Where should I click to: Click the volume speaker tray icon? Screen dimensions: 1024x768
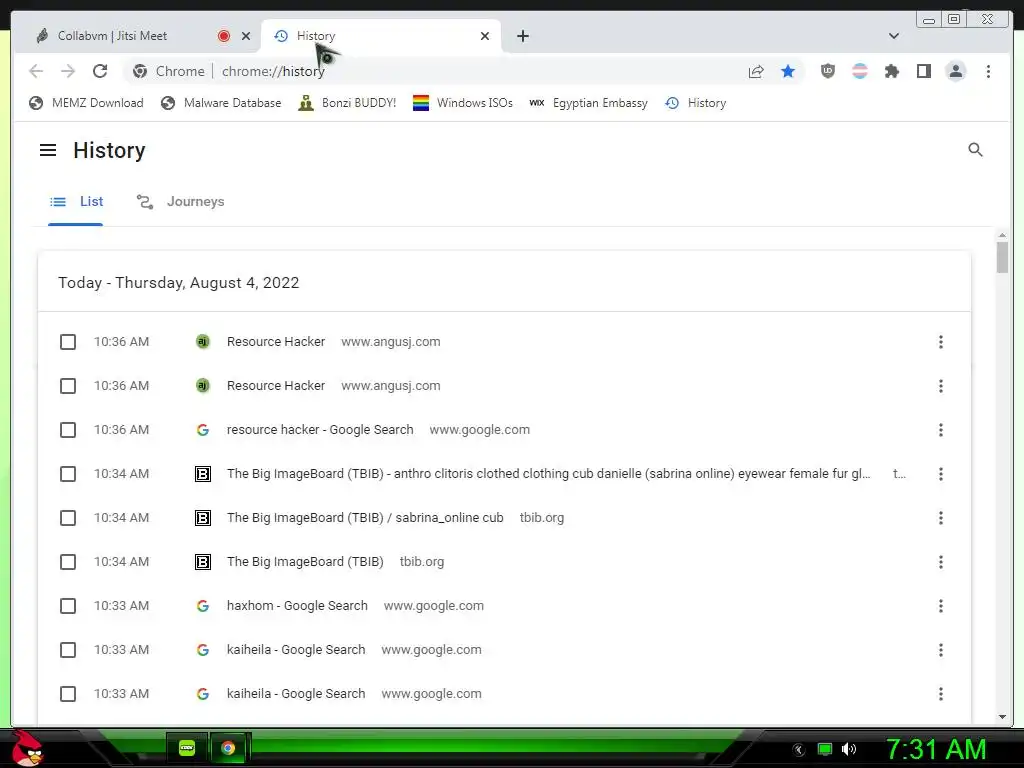pyautogui.click(x=849, y=749)
